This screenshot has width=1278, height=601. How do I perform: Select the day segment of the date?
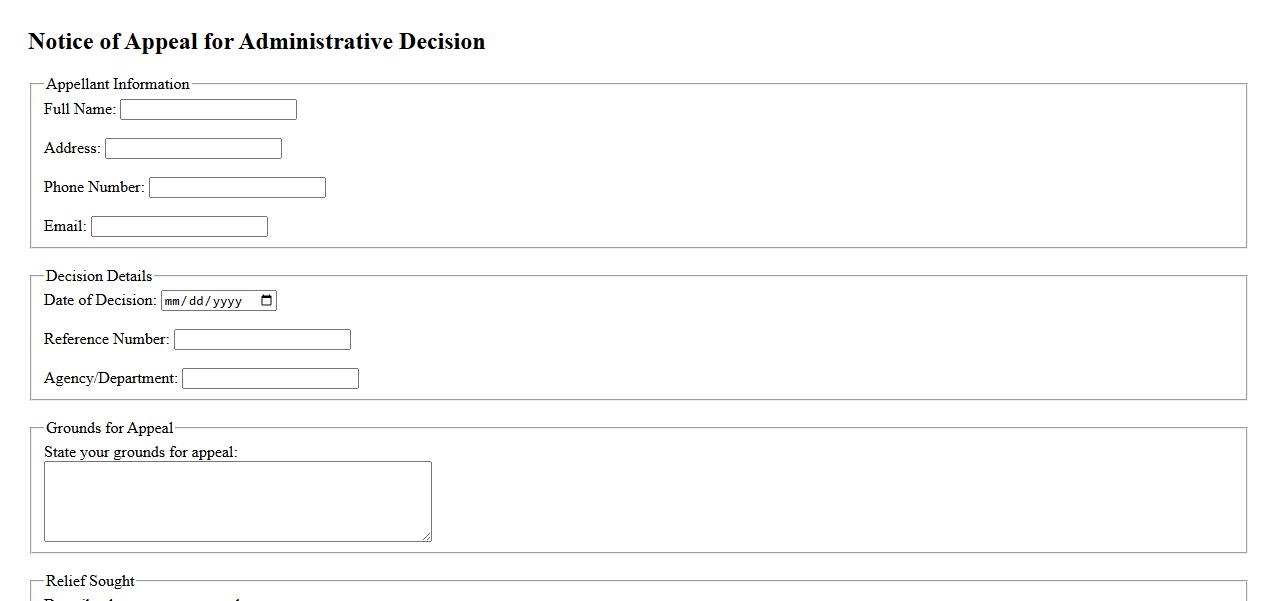[x=196, y=301]
